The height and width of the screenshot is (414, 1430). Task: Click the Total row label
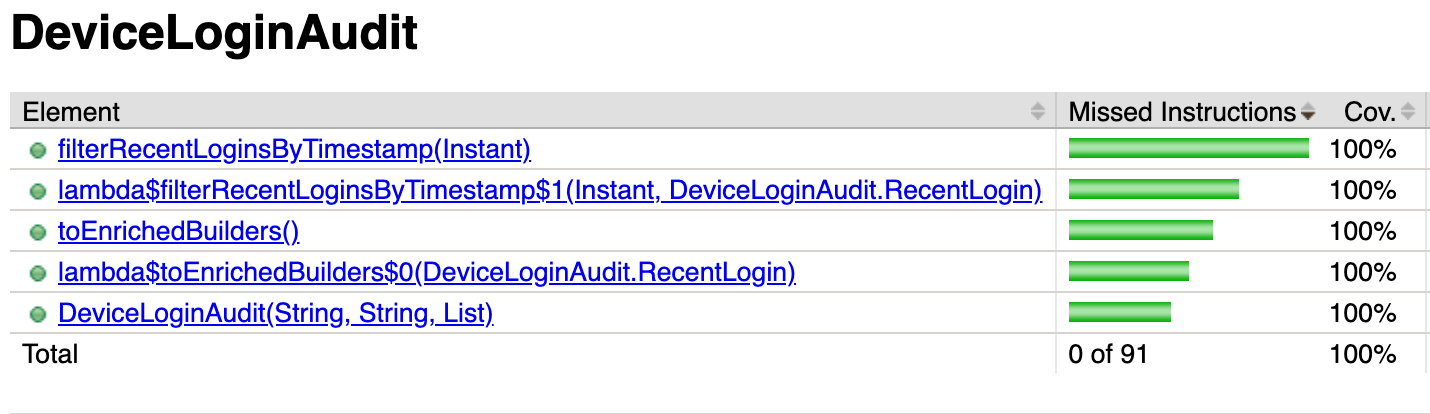(50, 354)
